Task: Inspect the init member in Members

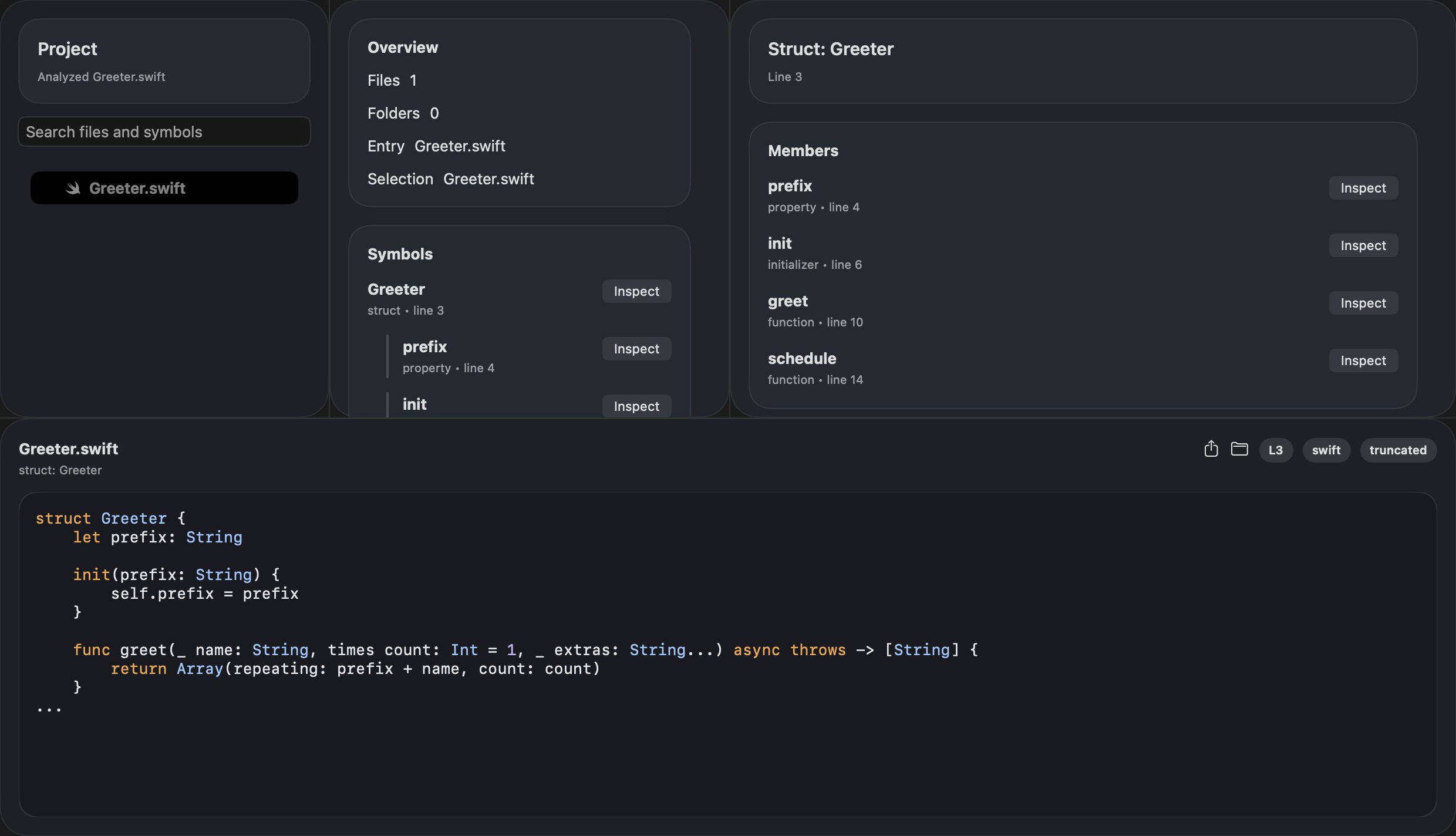Action: [x=1363, y=245]
